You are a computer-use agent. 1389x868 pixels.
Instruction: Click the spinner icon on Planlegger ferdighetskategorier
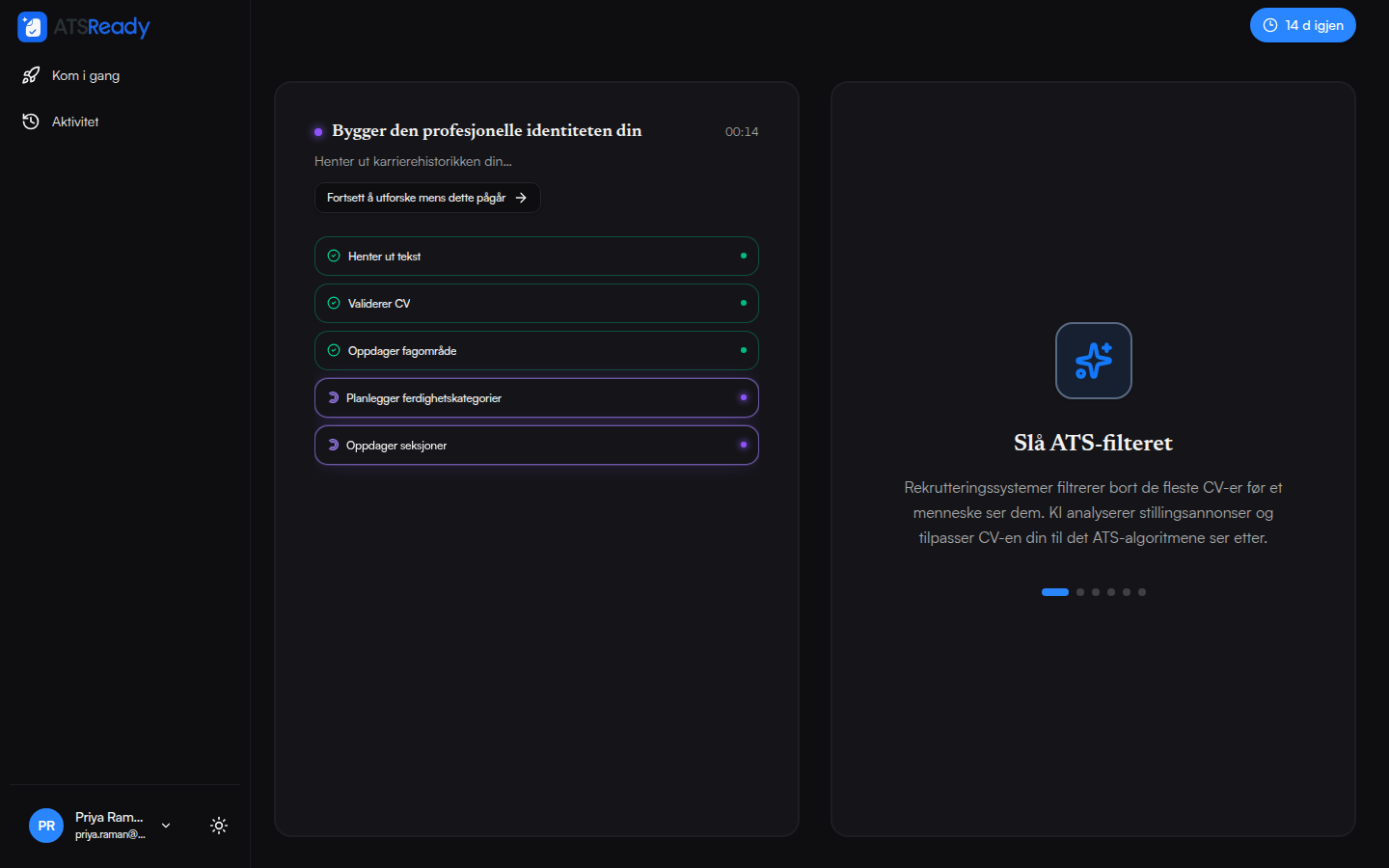pos(333,397)
